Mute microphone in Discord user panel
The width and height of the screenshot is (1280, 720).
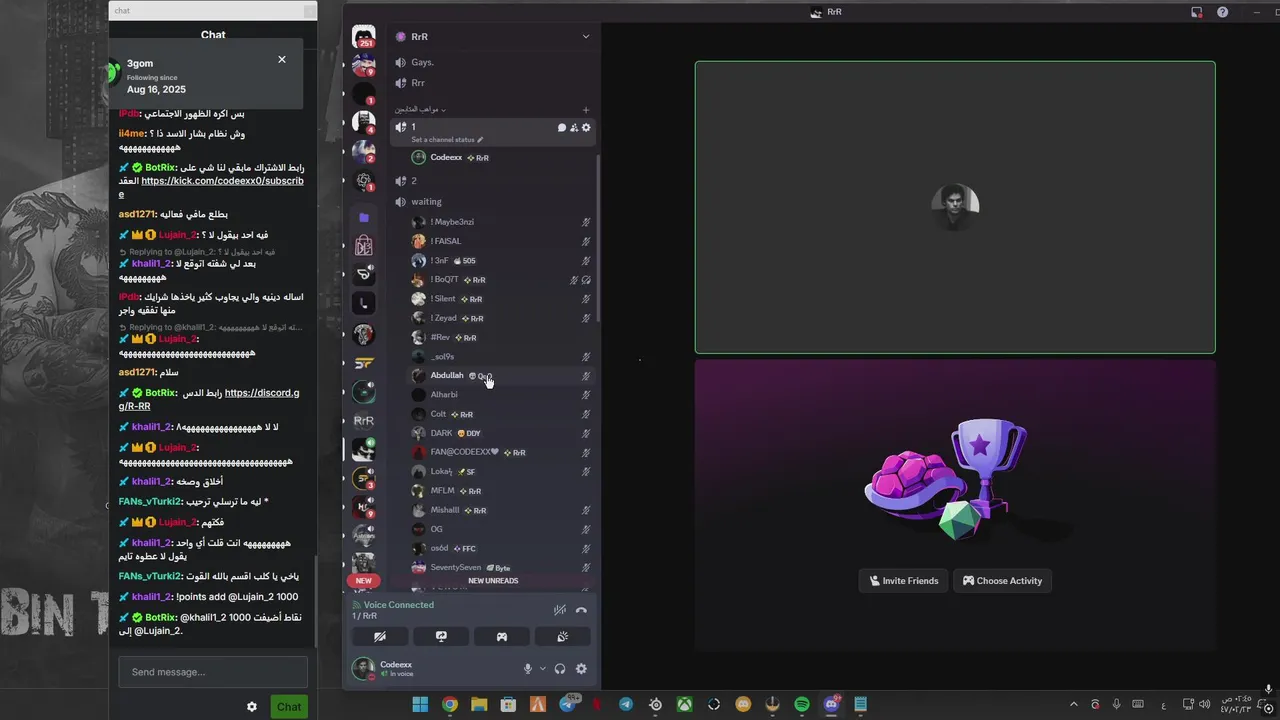[x=528, y=669]
